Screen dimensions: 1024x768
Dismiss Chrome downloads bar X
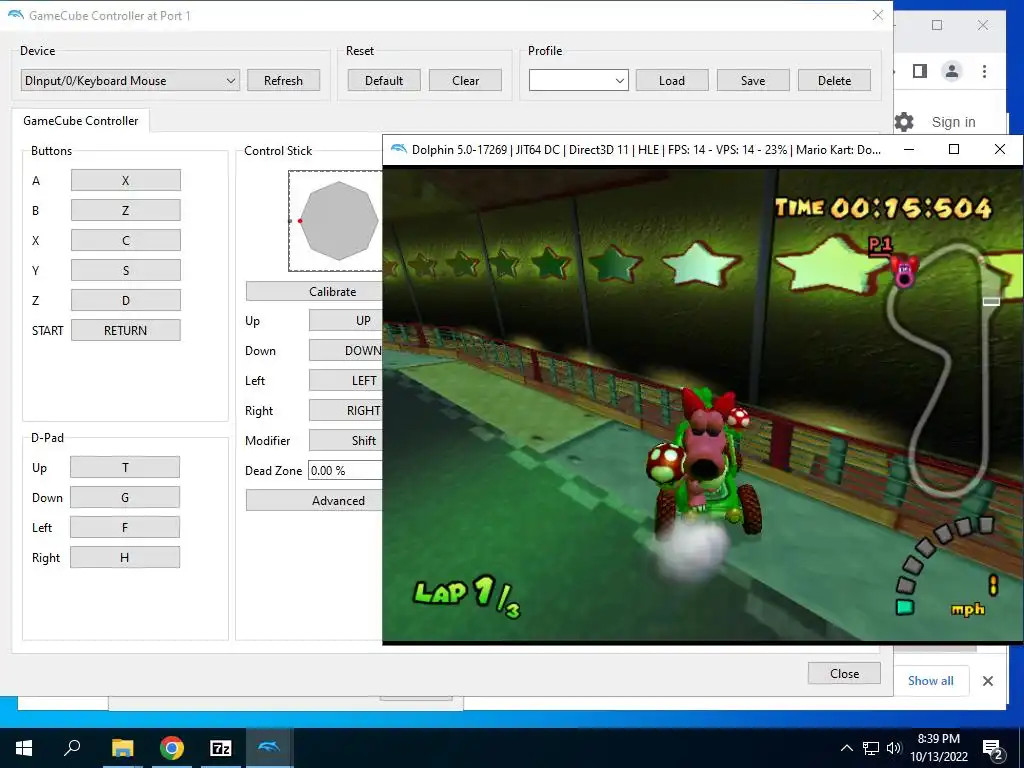pos(987,681)
